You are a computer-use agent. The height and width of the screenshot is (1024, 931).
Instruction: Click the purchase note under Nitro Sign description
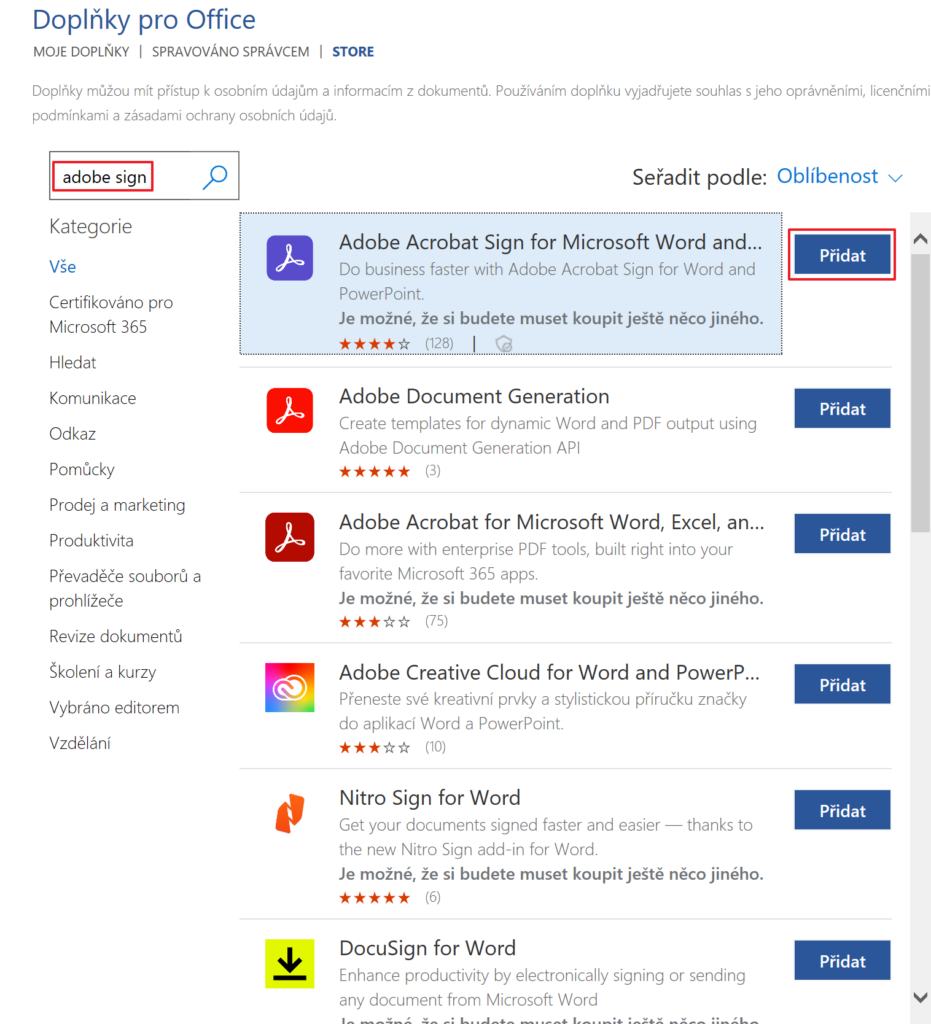point(551,874)
